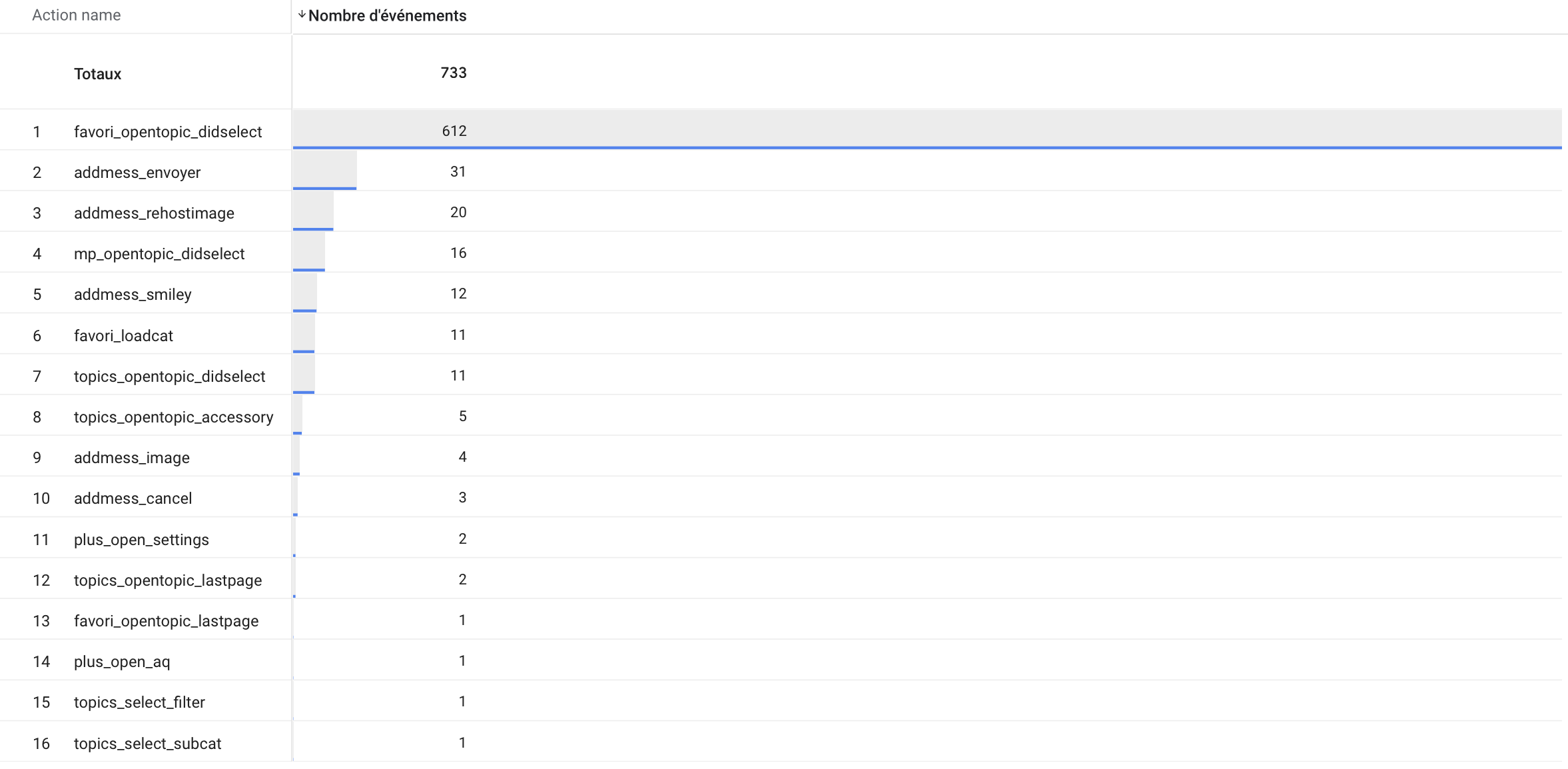Select the addmess_image row
Viewport: 1568px width, 769px height.
tap(131, 458)
